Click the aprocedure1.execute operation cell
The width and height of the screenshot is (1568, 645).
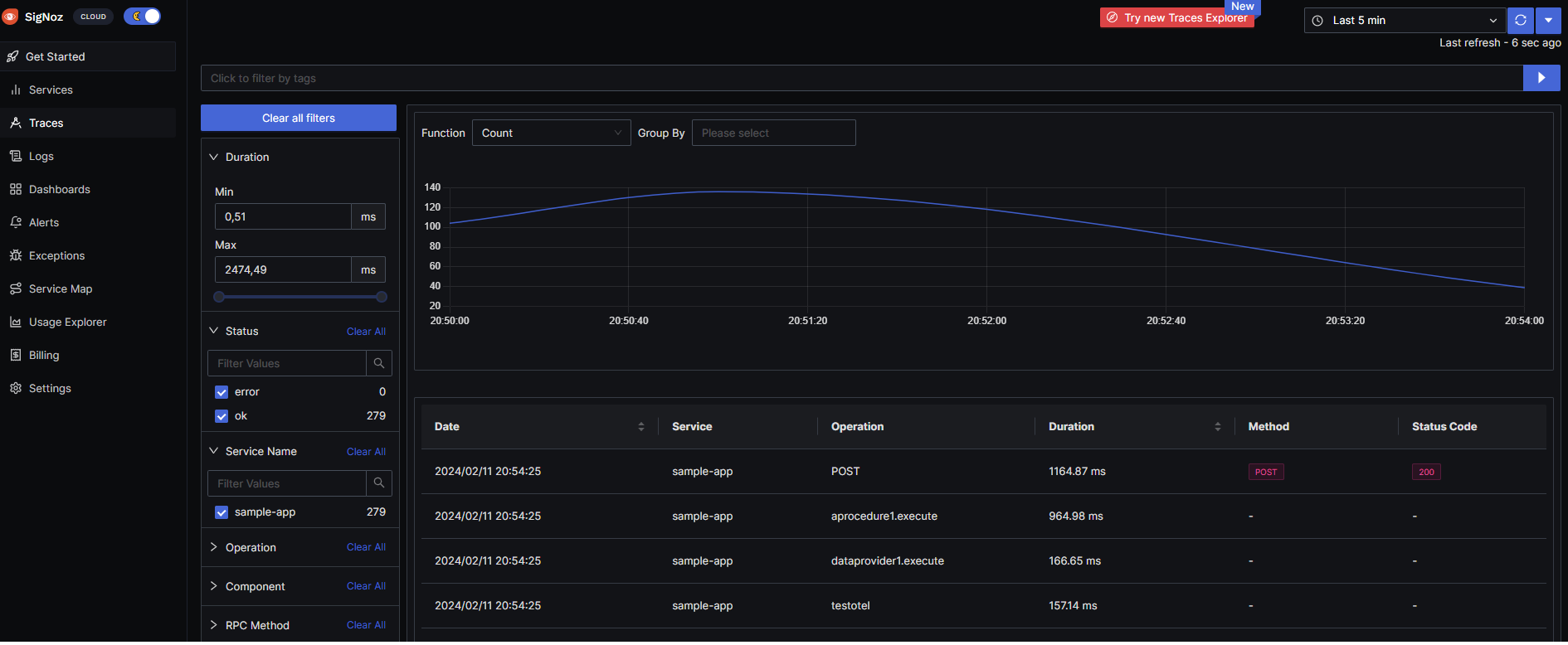pos(884,516)
